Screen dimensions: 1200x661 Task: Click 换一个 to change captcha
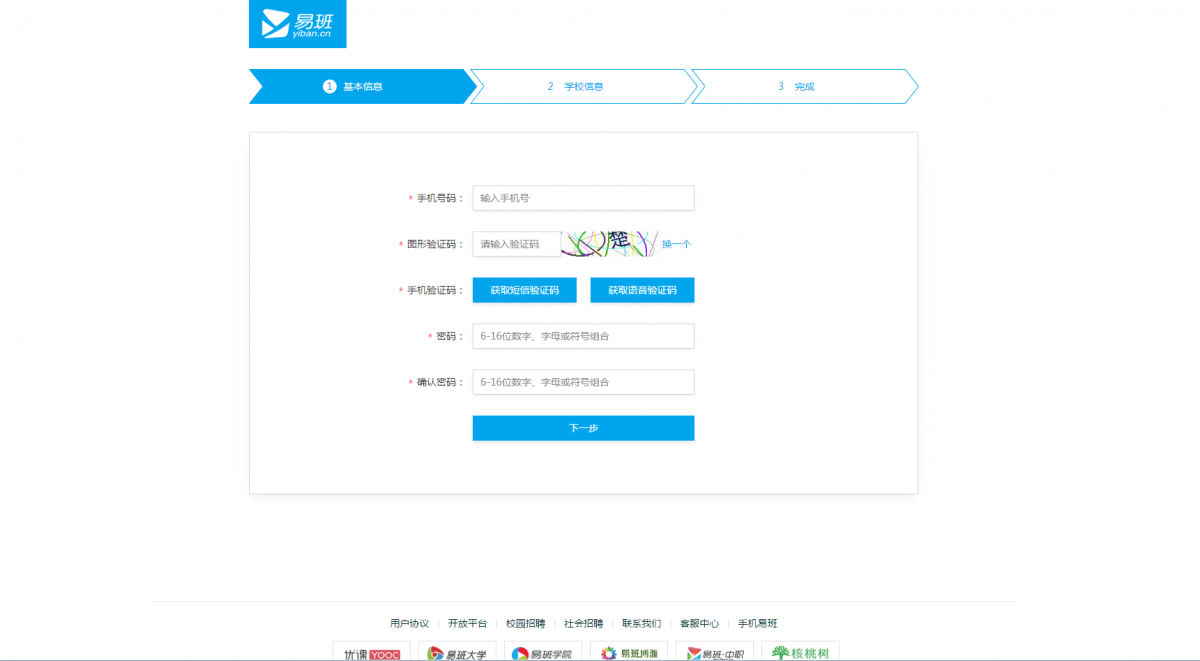point(676,244)
